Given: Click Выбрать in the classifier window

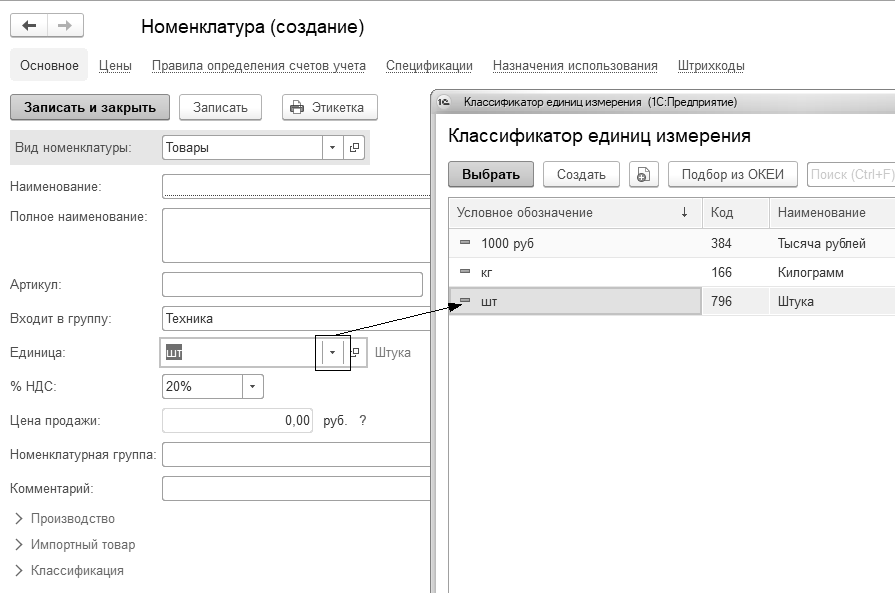Looking at the screenshot, I should (x=491, y=175).
